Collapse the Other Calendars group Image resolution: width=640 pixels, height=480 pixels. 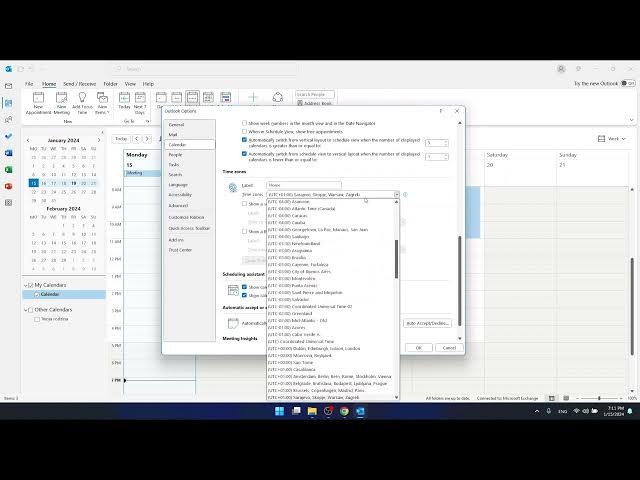point(26,310)
